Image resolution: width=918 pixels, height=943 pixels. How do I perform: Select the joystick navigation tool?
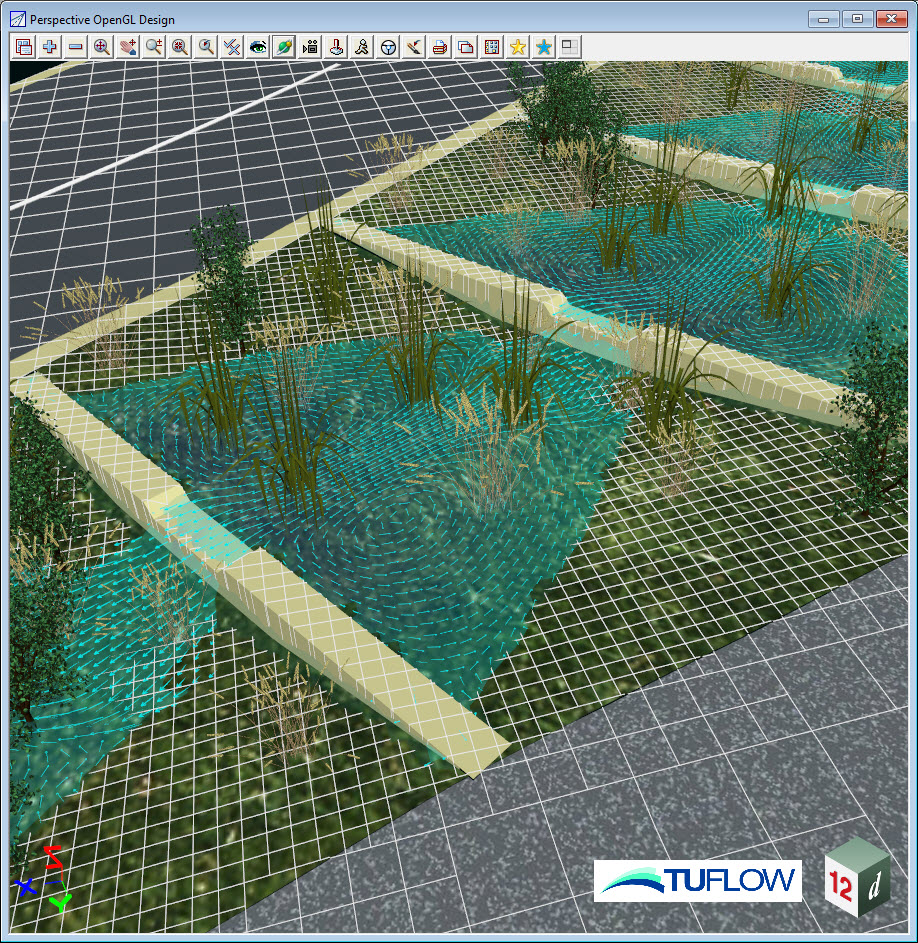point(336,47)
